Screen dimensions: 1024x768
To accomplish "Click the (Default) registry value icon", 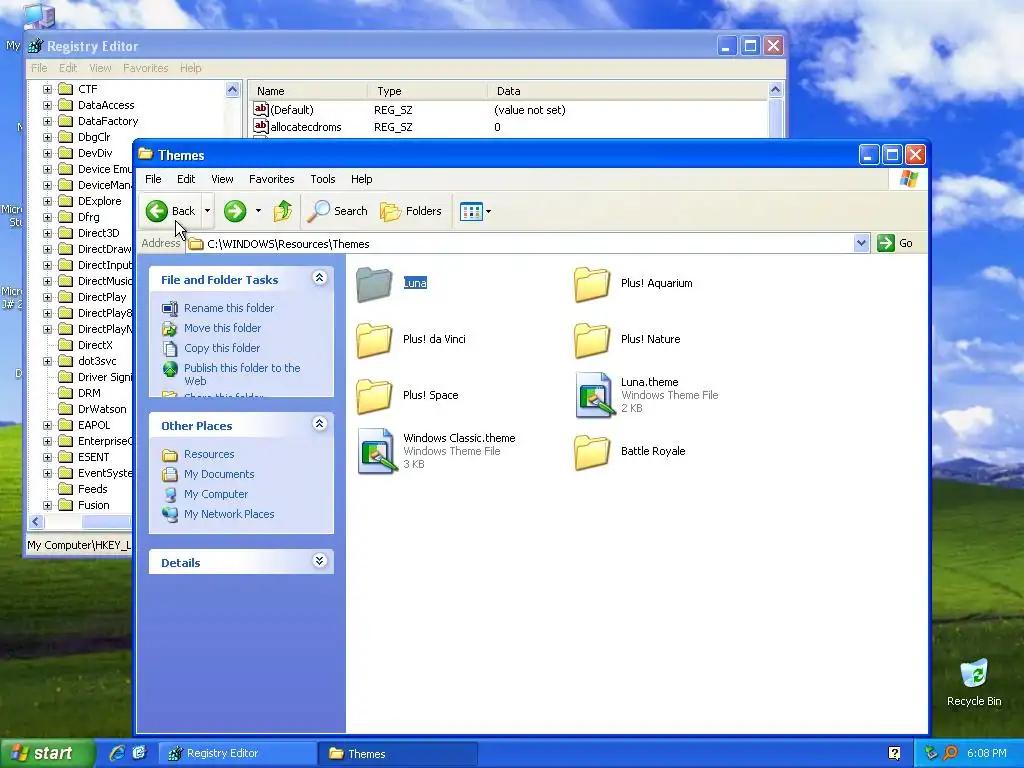I will pyautogui.click(x=261, y=109).
